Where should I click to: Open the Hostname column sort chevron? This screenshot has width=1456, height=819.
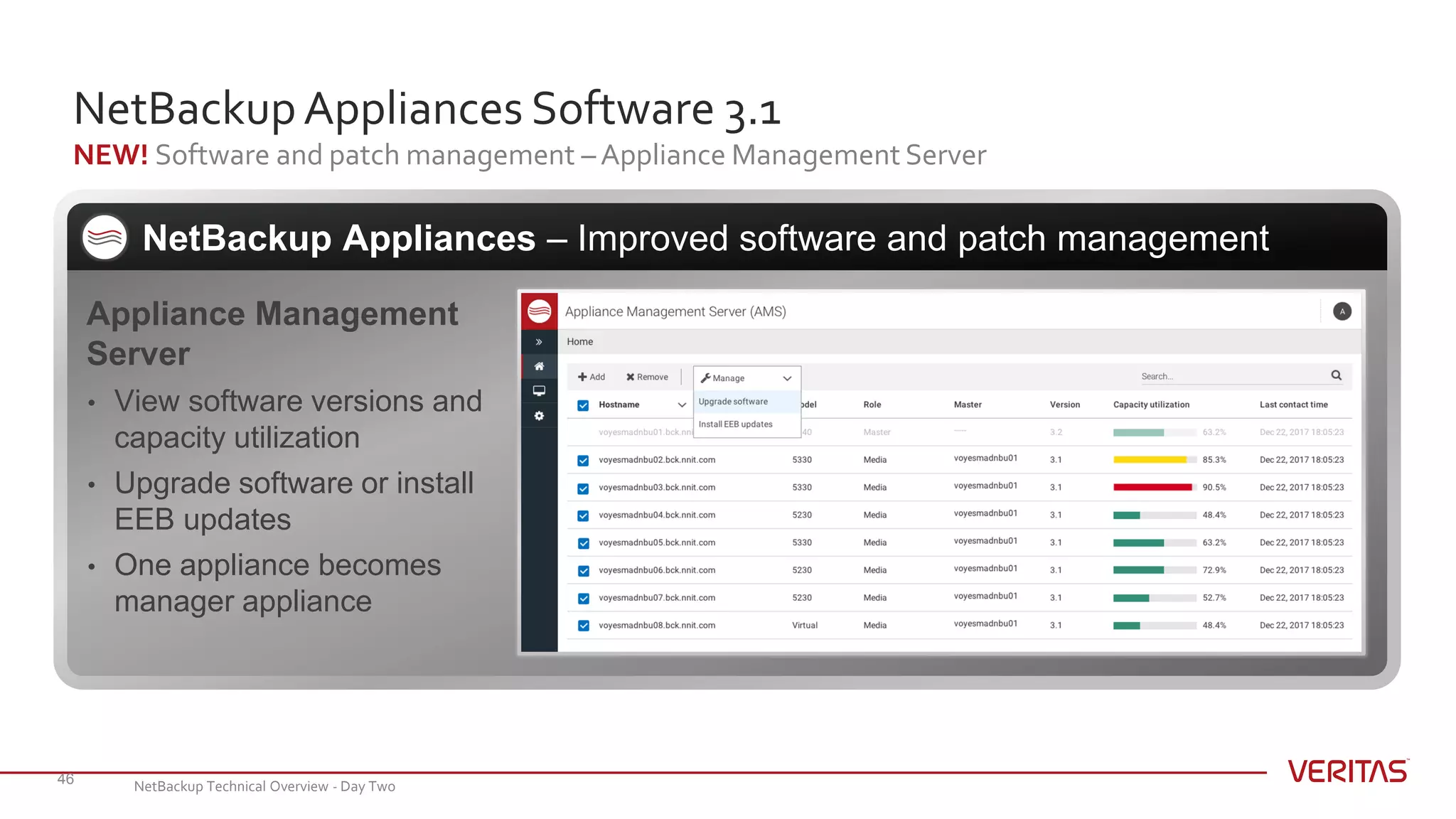(x=682, y=405)
